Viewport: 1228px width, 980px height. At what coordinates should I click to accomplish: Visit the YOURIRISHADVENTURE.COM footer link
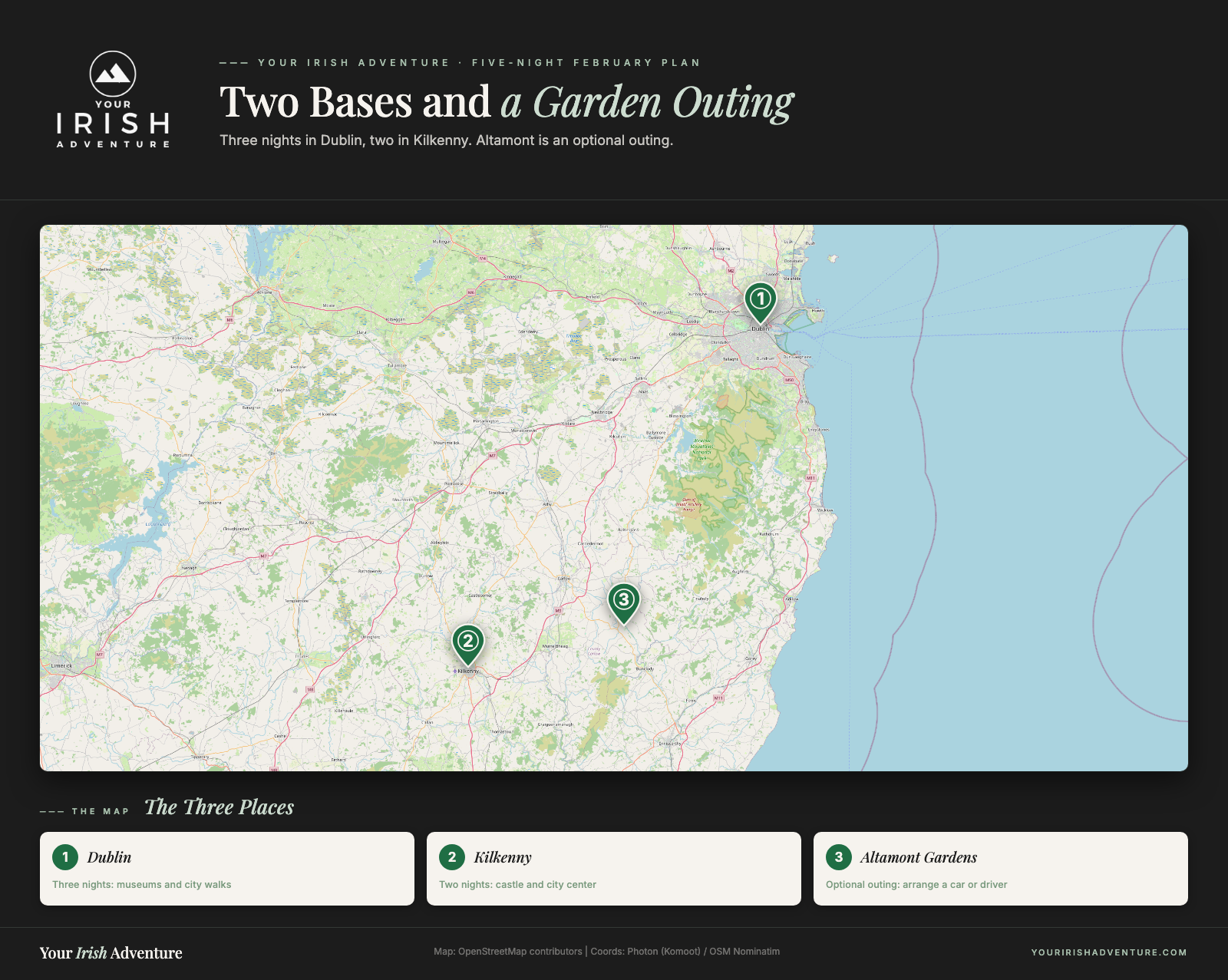[1109, 952]
